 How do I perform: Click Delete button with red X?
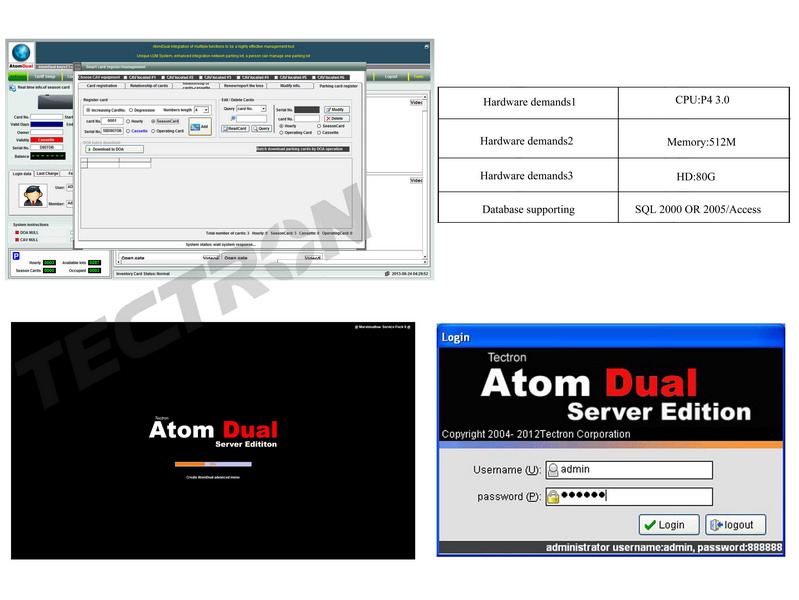pos(337,118)
